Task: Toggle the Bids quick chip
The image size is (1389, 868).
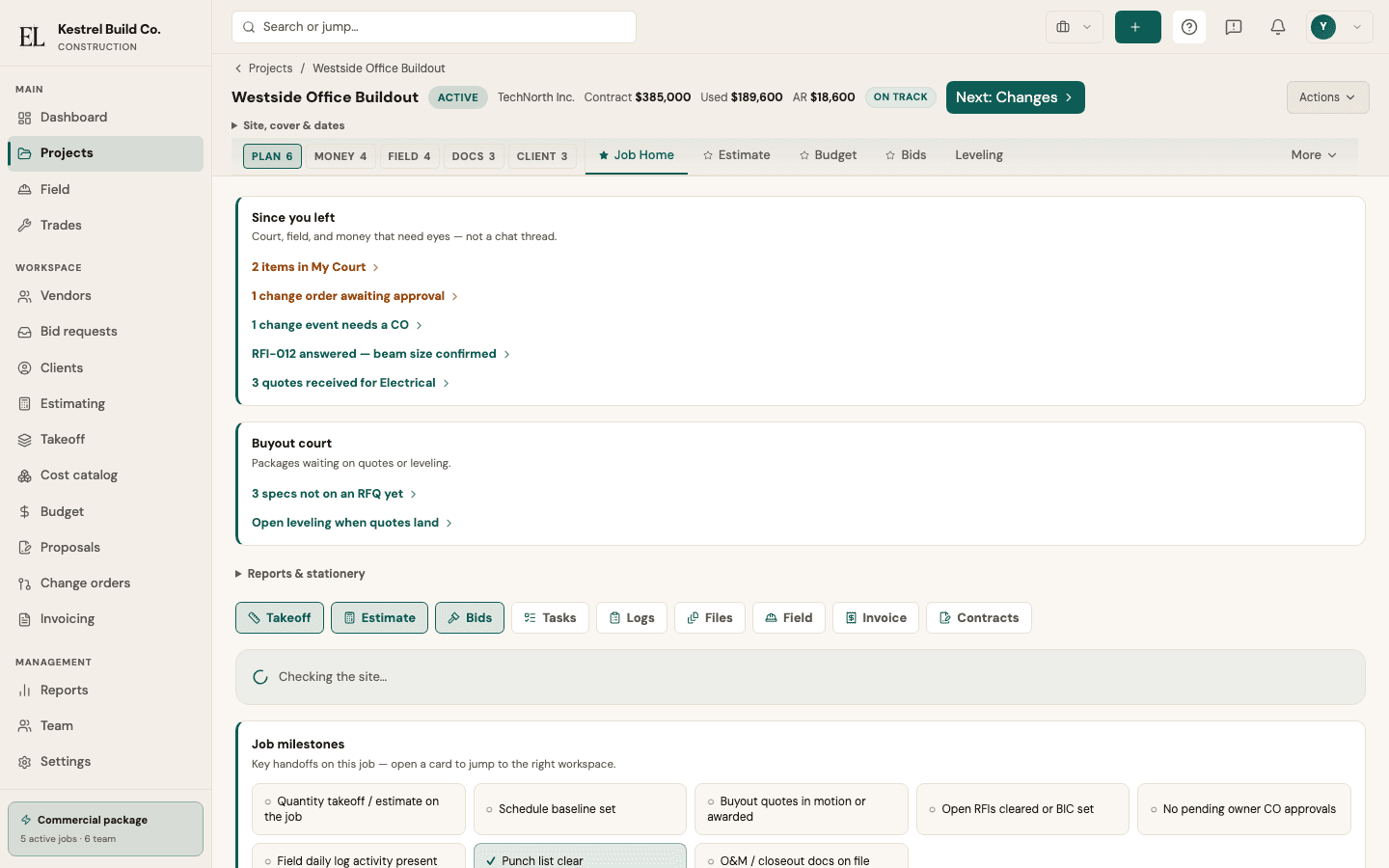Action: coord(470,618)
